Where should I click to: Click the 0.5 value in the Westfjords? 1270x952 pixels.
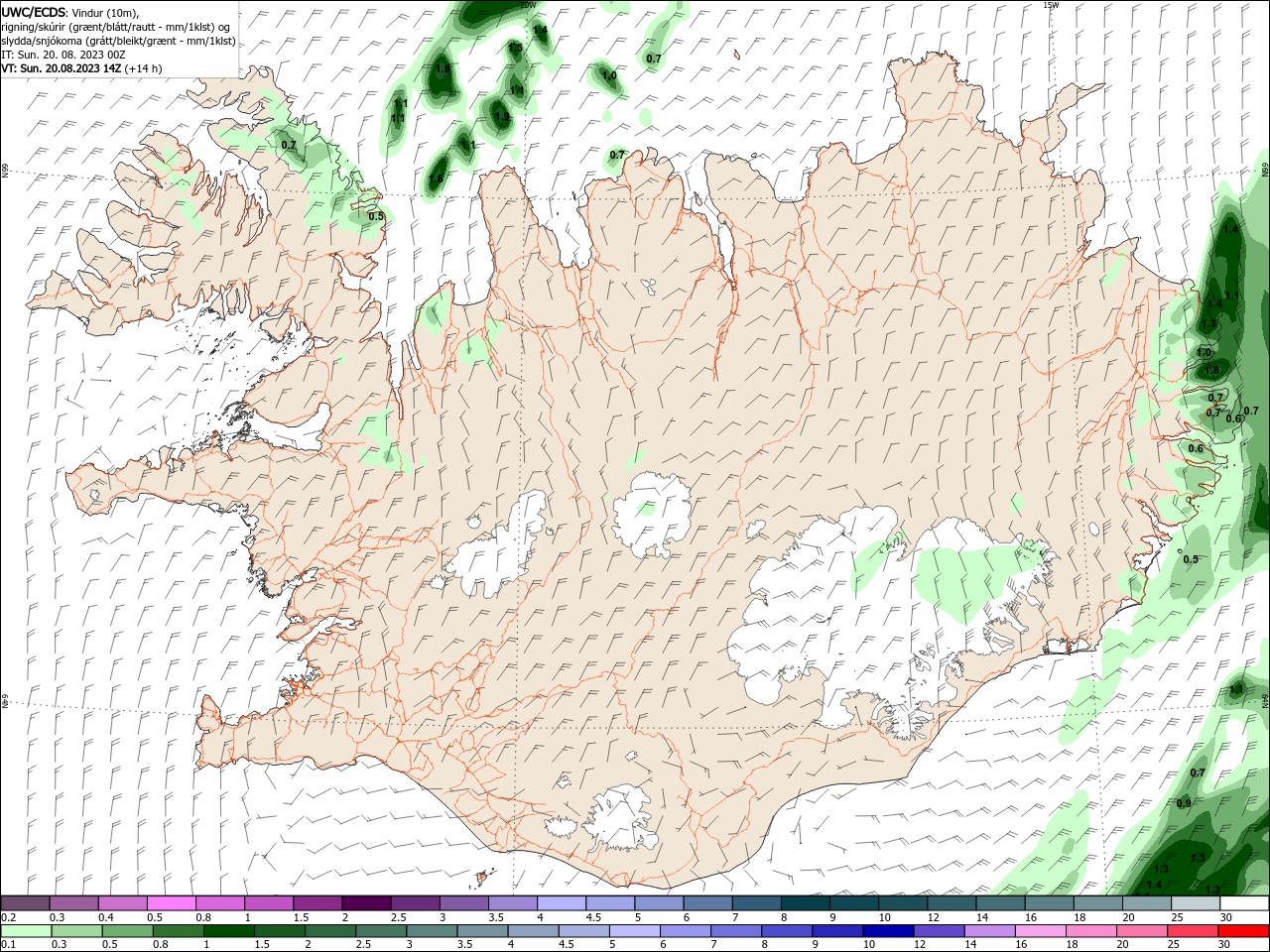[376, 216]
